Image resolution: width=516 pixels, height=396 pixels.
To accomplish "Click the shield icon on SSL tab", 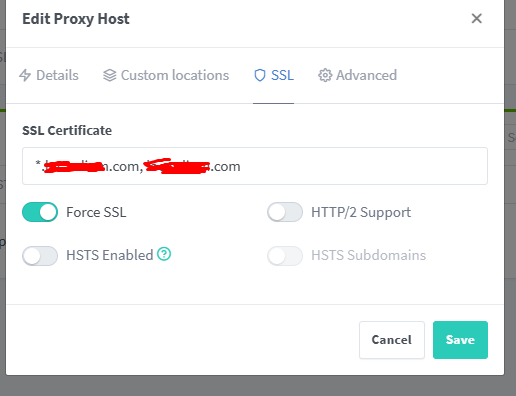I will (260, 75).
